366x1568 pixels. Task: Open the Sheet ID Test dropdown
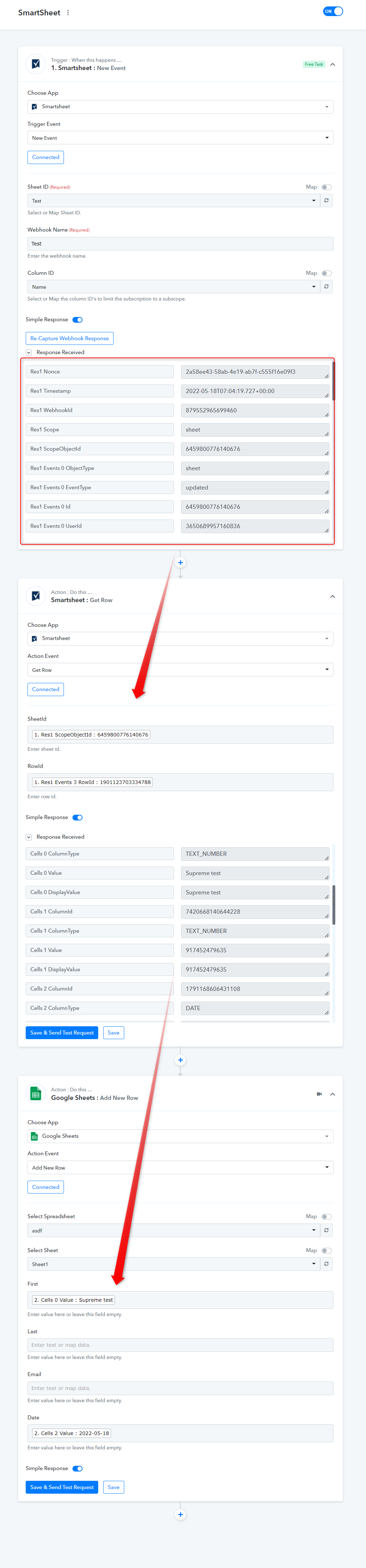tap(174, 201)
